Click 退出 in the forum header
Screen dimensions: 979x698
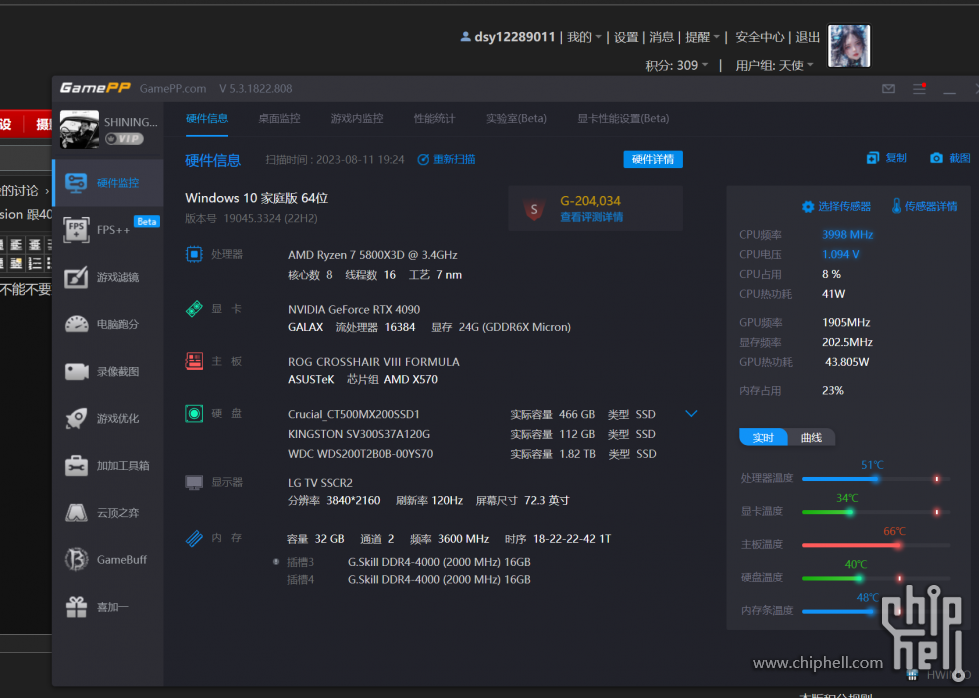click(807, 37)
